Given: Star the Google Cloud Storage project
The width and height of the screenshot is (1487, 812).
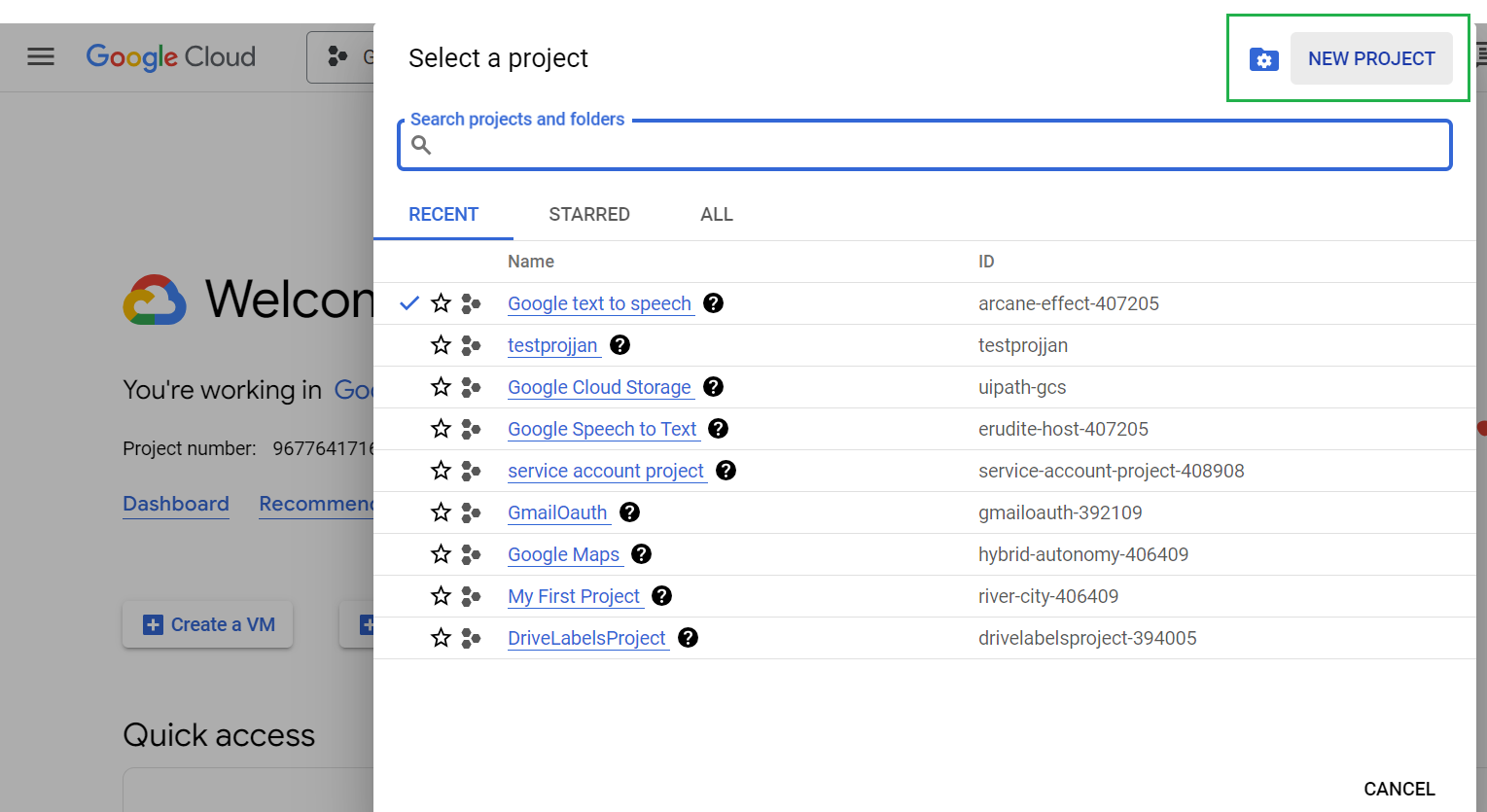Looking at the screenshot, I should 441,387.
